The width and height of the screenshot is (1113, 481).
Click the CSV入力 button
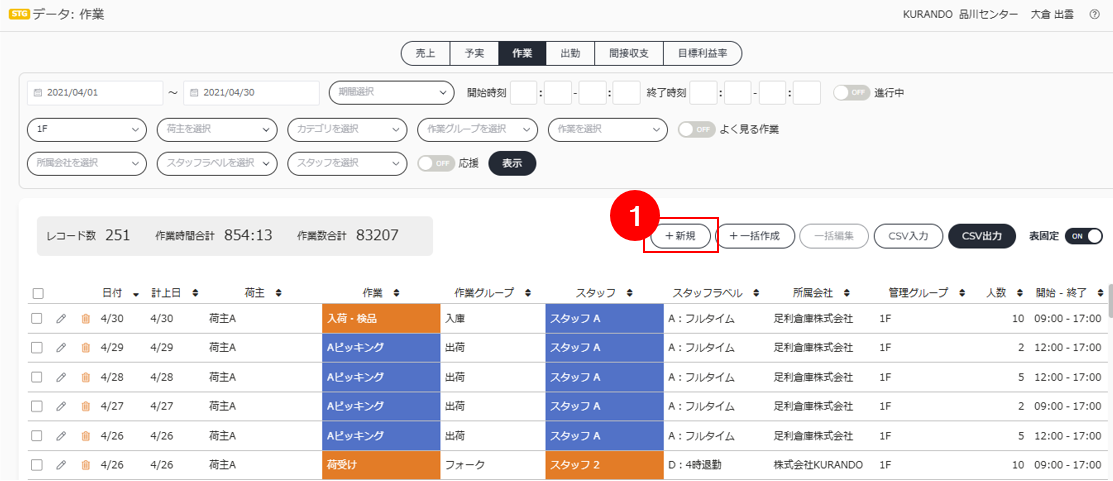coord(908,236)
